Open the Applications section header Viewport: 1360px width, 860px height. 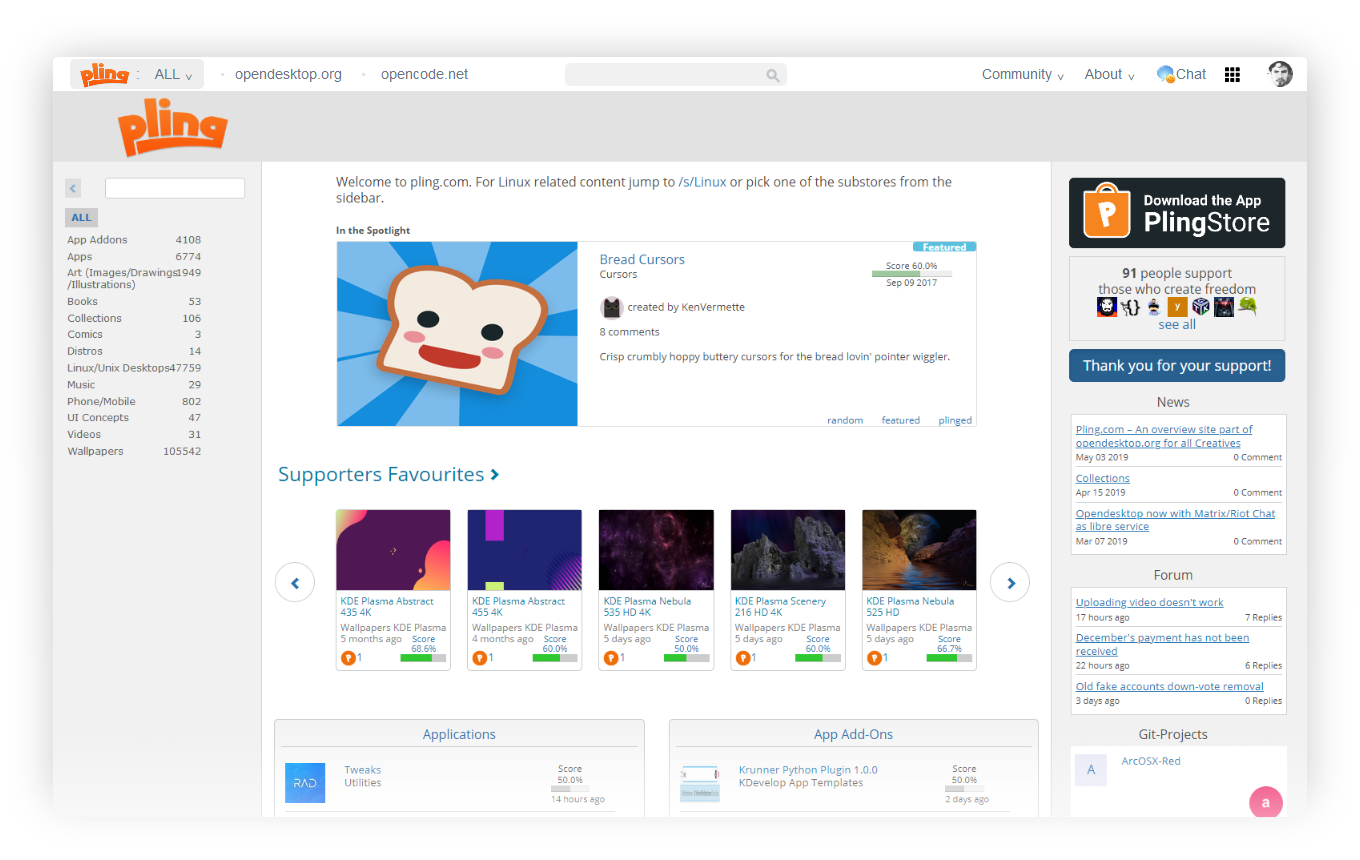pyautogui.click(x=459, y=734)
